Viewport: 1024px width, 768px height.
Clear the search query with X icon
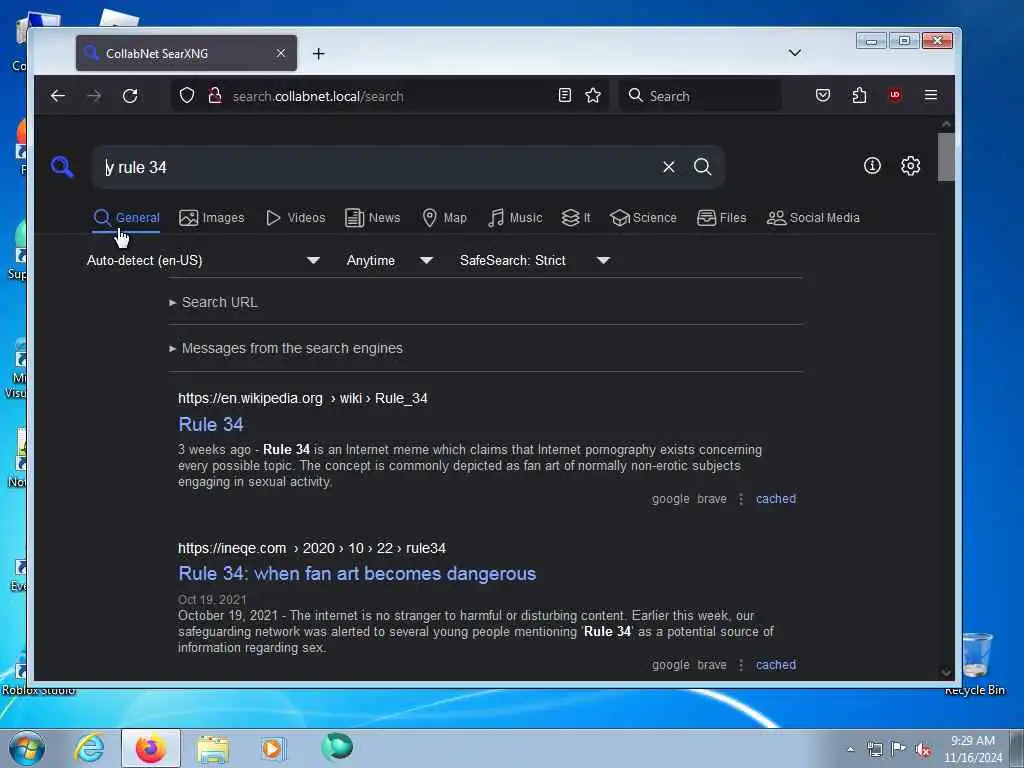tap(669, 167)
